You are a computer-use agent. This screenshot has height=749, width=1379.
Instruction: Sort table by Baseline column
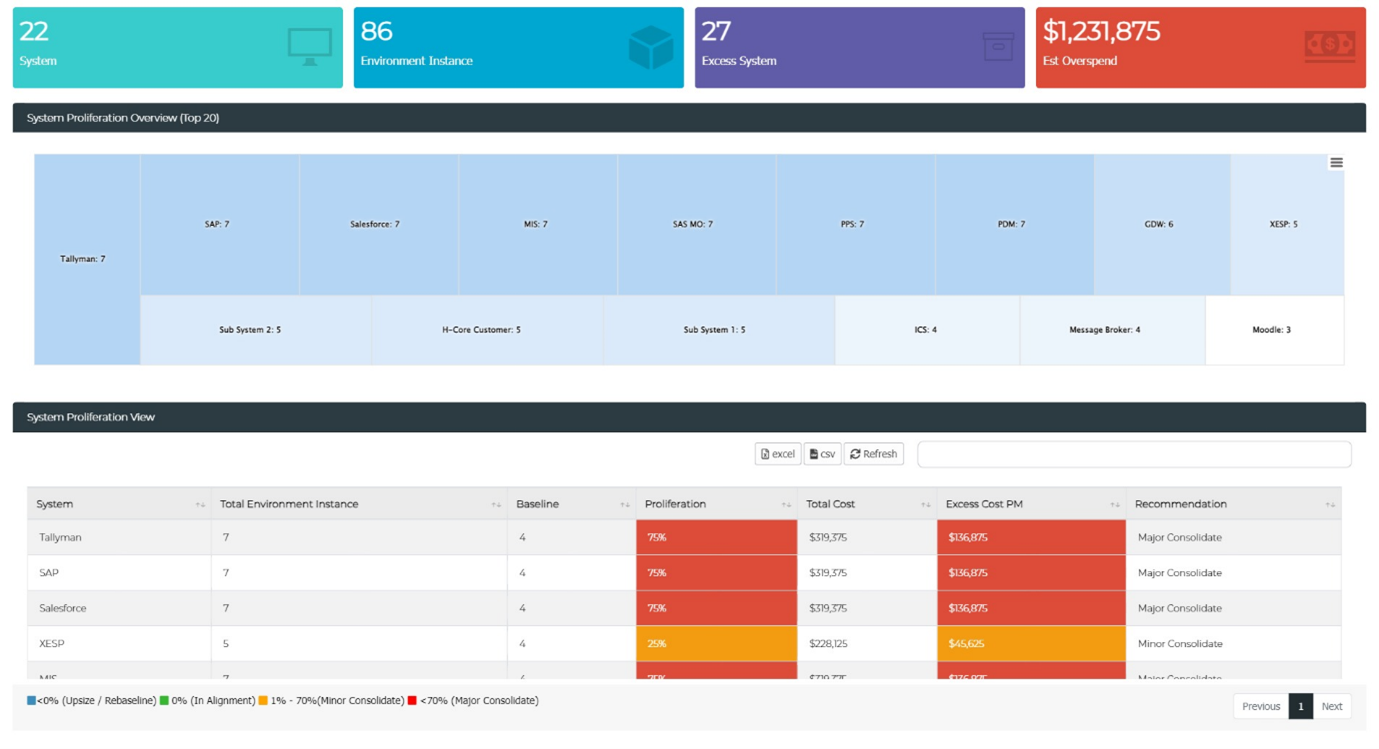coord(571,504)
